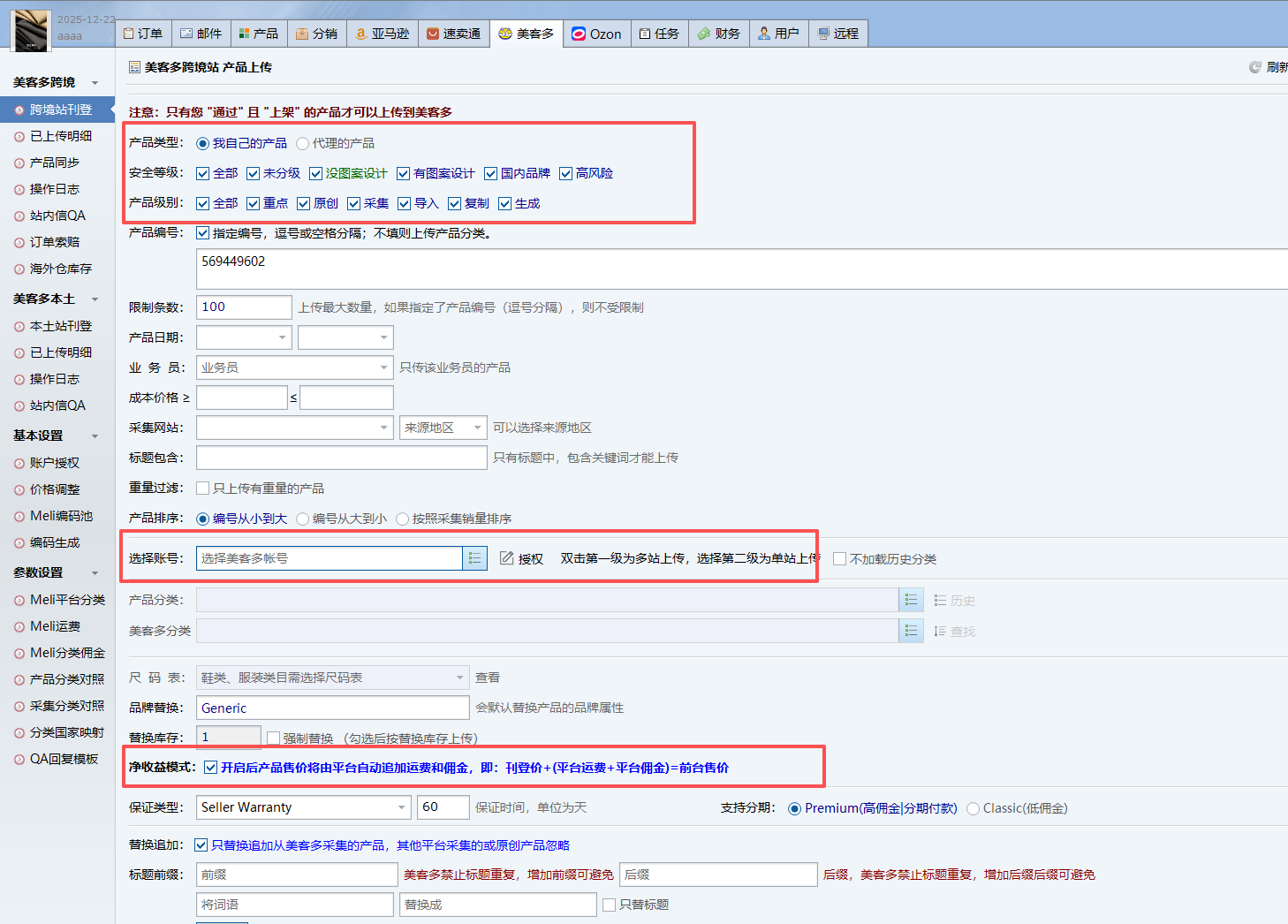Click the 查看 size chart link
1288x924 pixels.
point(488,678)
